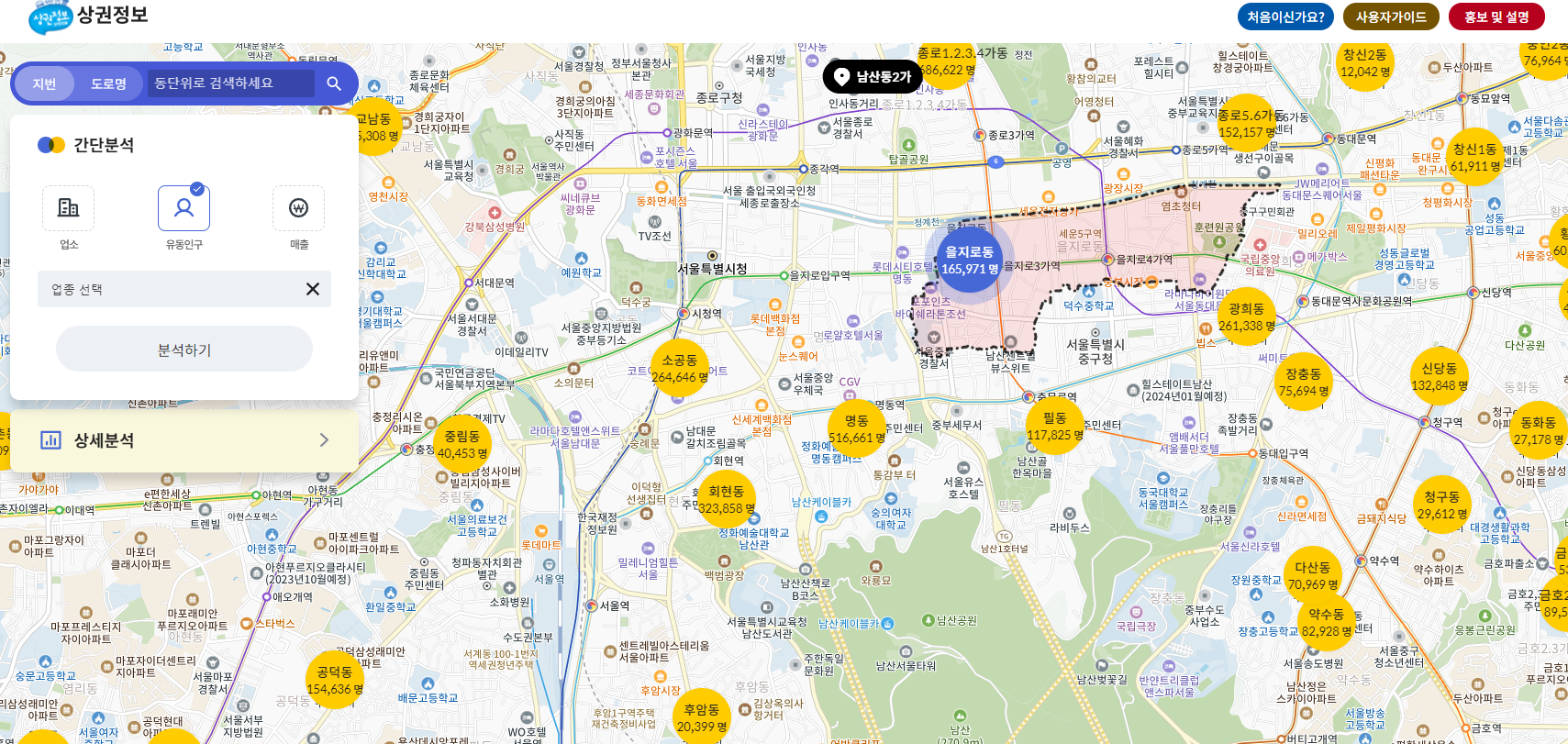This screenshot has width=1568, height=744.
Task: Select the 공덕동 154,636 명 bubble
Action: pyautogui.click(x=335, y=680)
